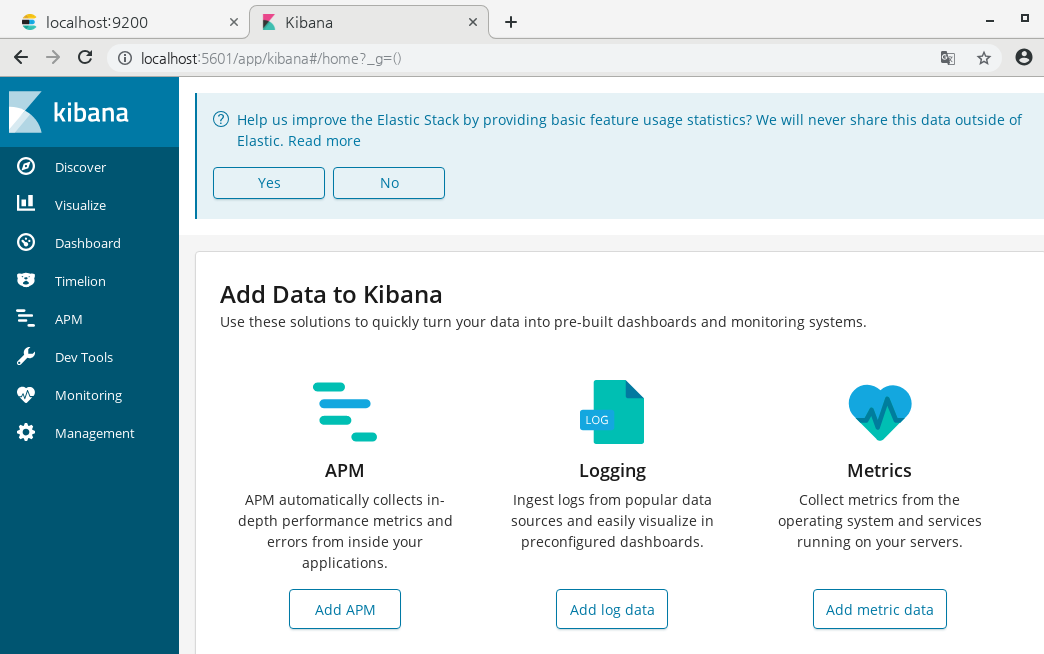Open Dev Tools wrench icon
The height and width of the screenshot is (654, 1044).
[26, 357]
